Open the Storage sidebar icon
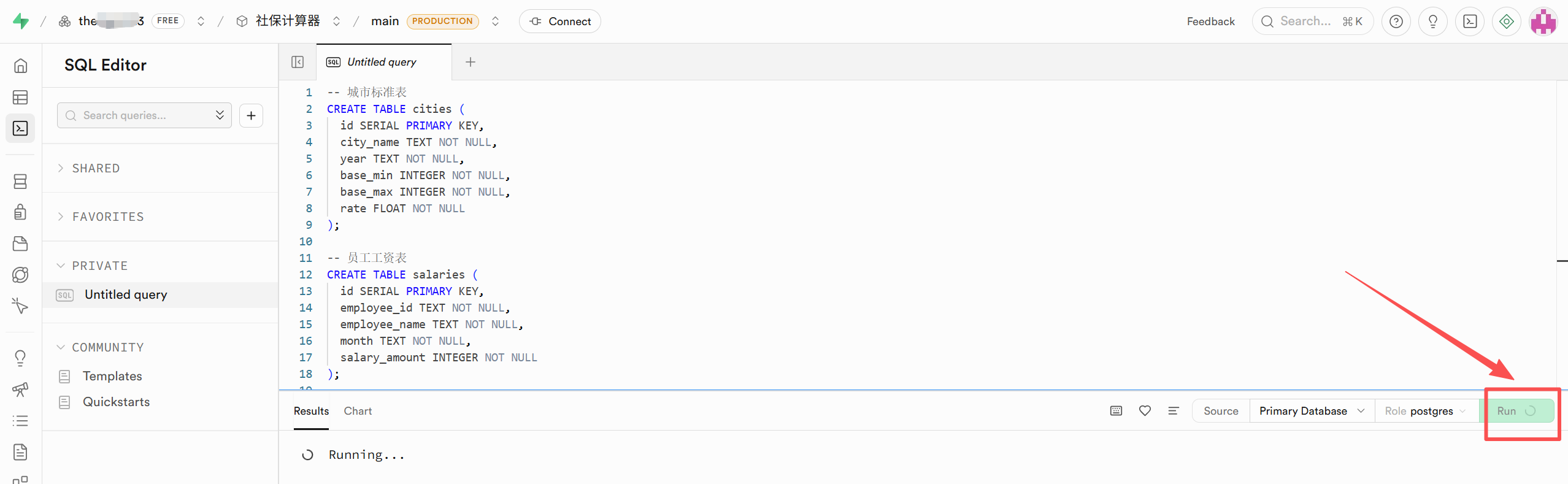The width and height of the screenshot is (1568, 484). [x=20, y=244]
